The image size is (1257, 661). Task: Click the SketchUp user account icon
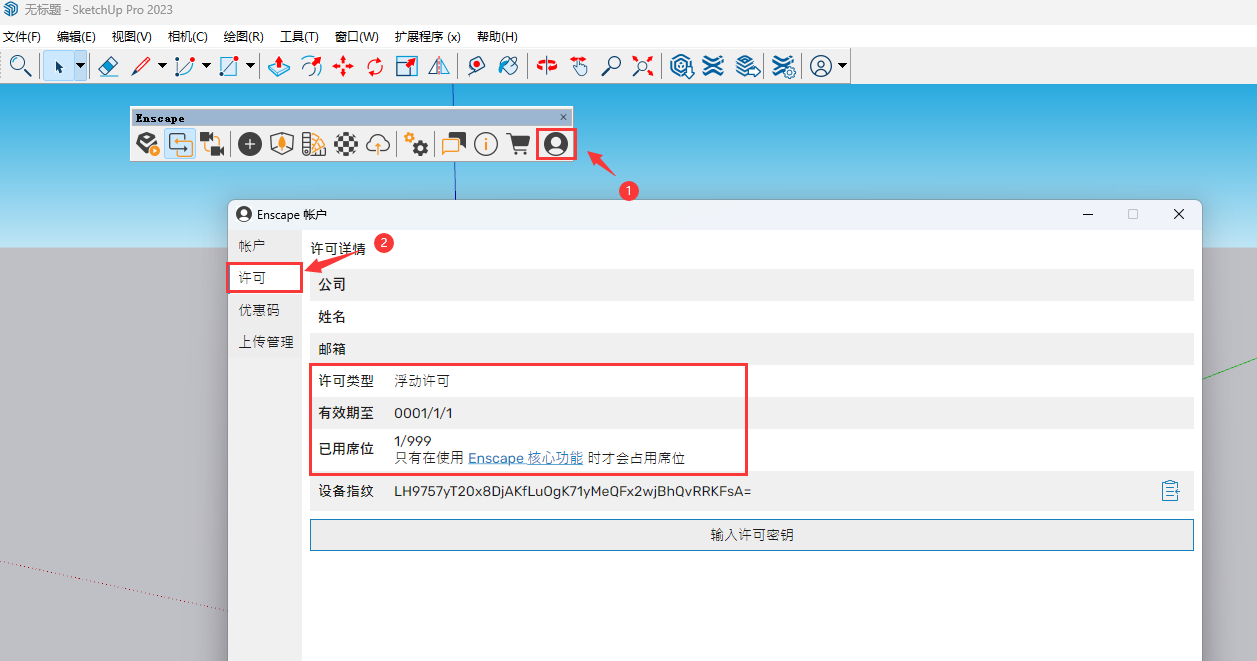click(x=821, y=67)
